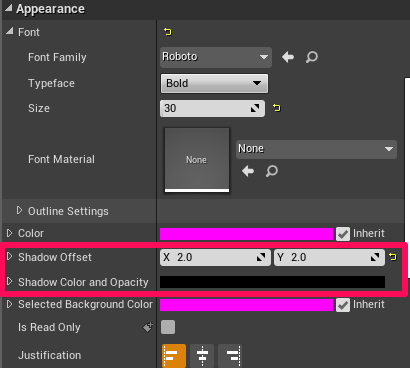Expand Selected Background Color property

pos(9,304)
